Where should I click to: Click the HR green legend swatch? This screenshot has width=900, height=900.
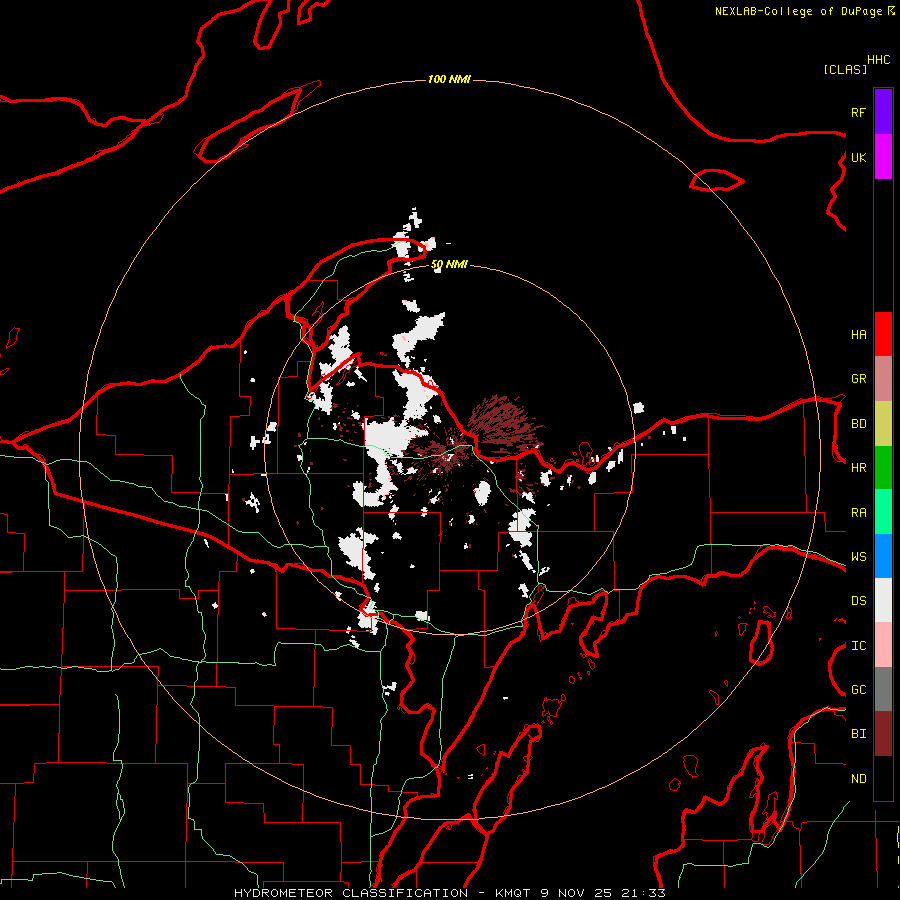883,467
